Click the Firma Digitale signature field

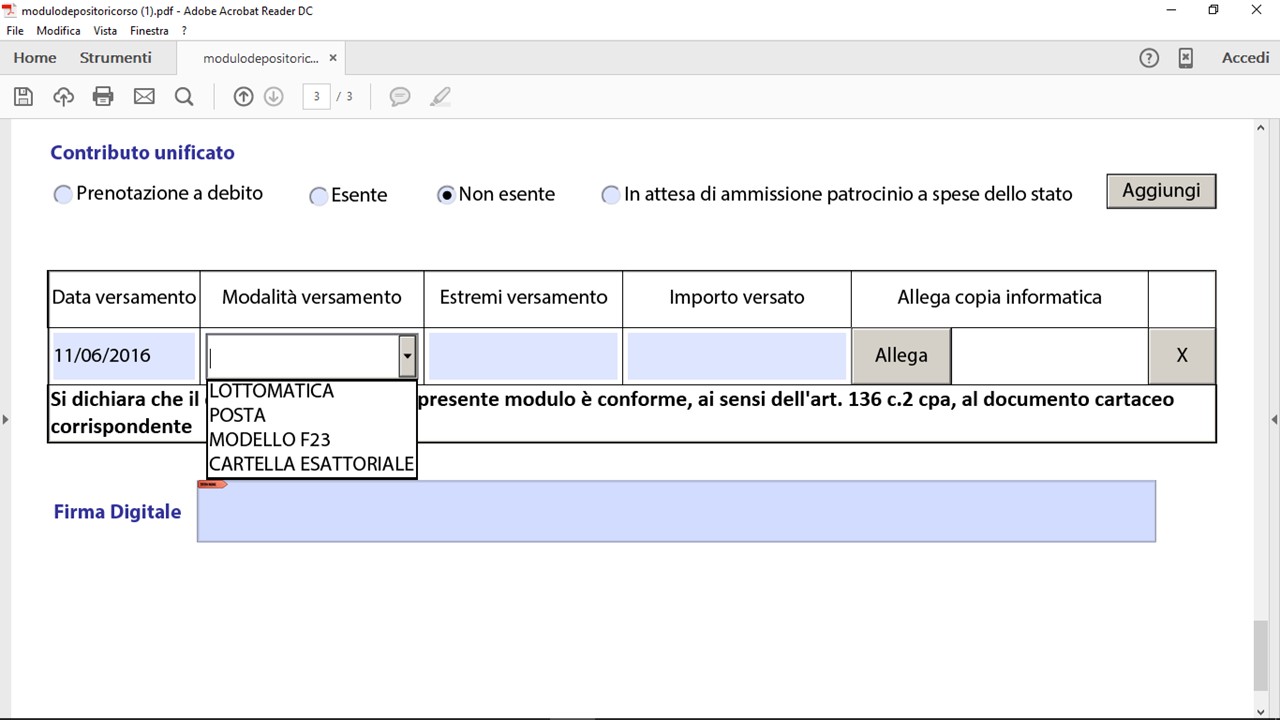[x=676, y=511]
